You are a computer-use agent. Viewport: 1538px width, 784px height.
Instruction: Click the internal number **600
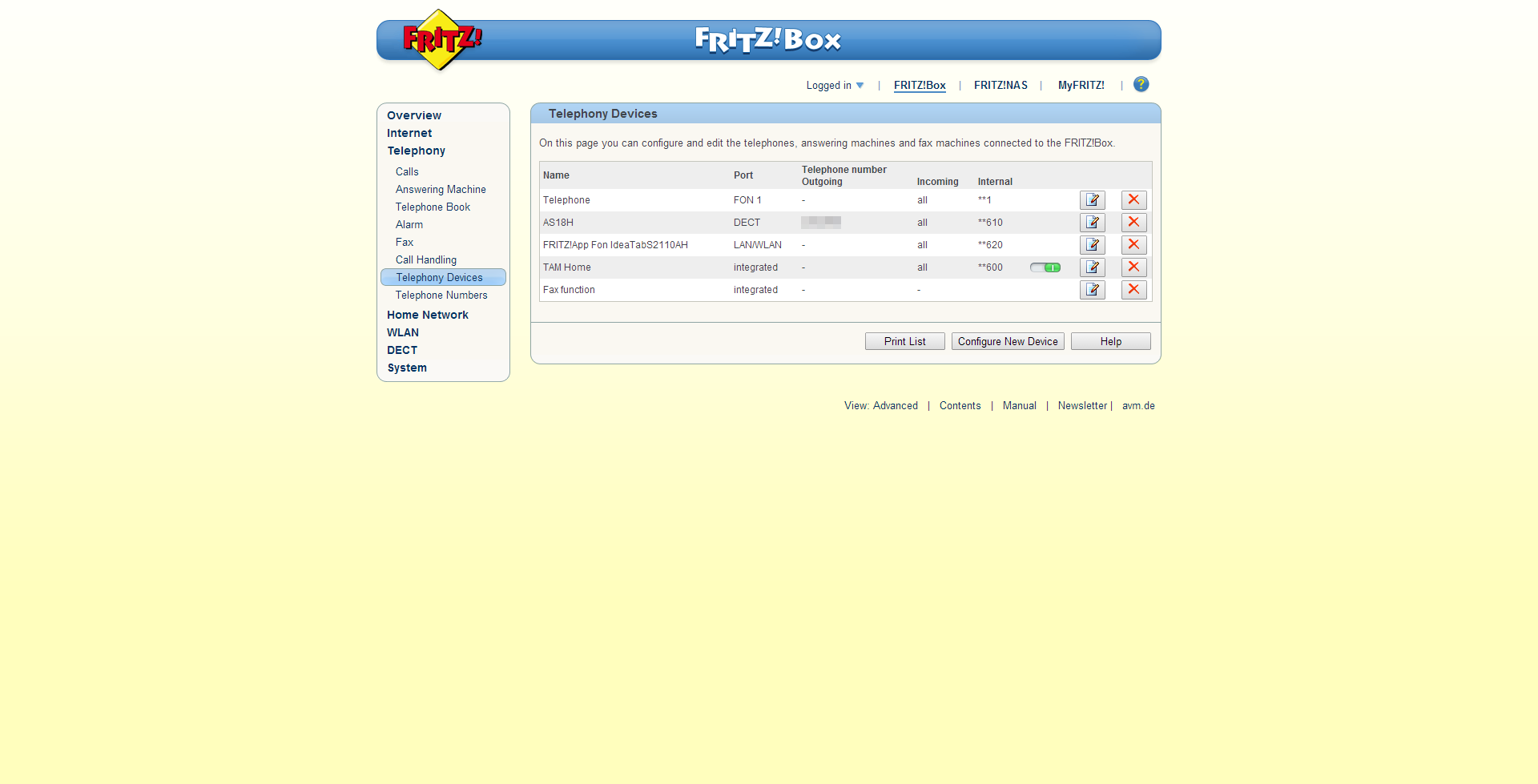point(990,267)
